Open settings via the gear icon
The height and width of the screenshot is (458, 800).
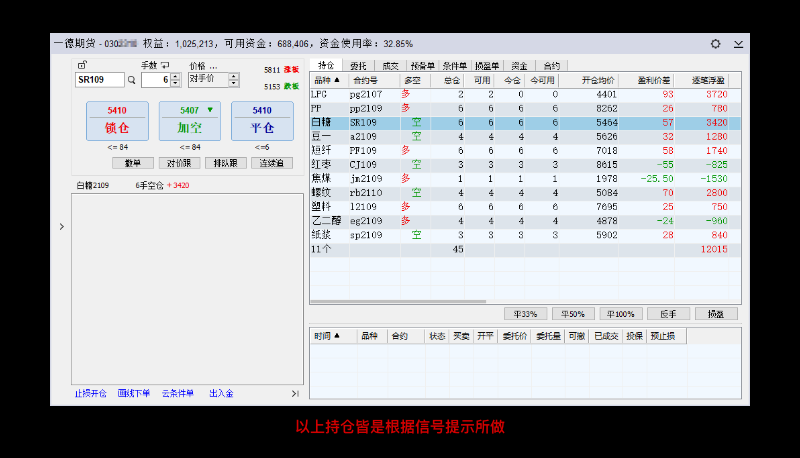tap(715, 44)
